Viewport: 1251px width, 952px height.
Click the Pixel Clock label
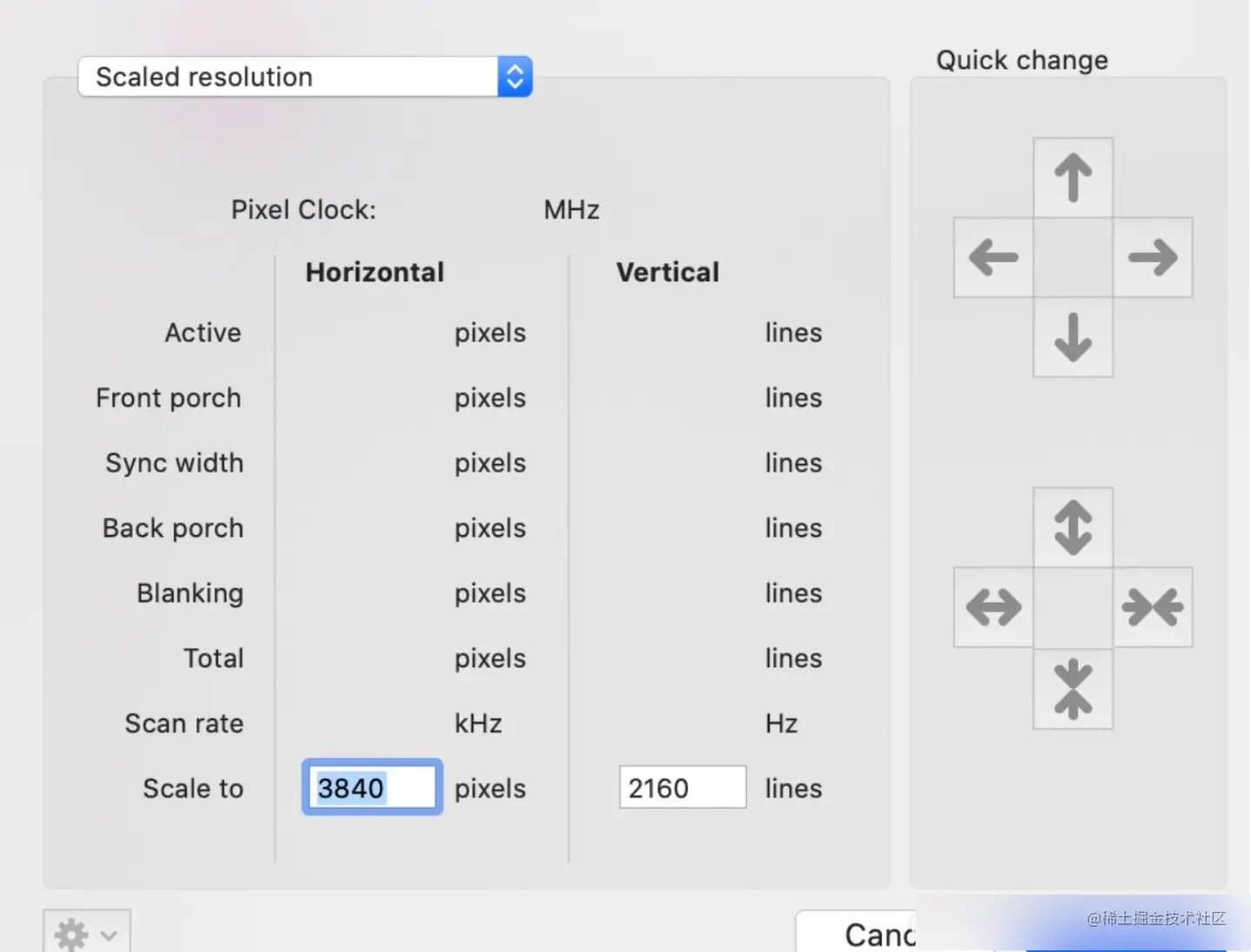303,210
